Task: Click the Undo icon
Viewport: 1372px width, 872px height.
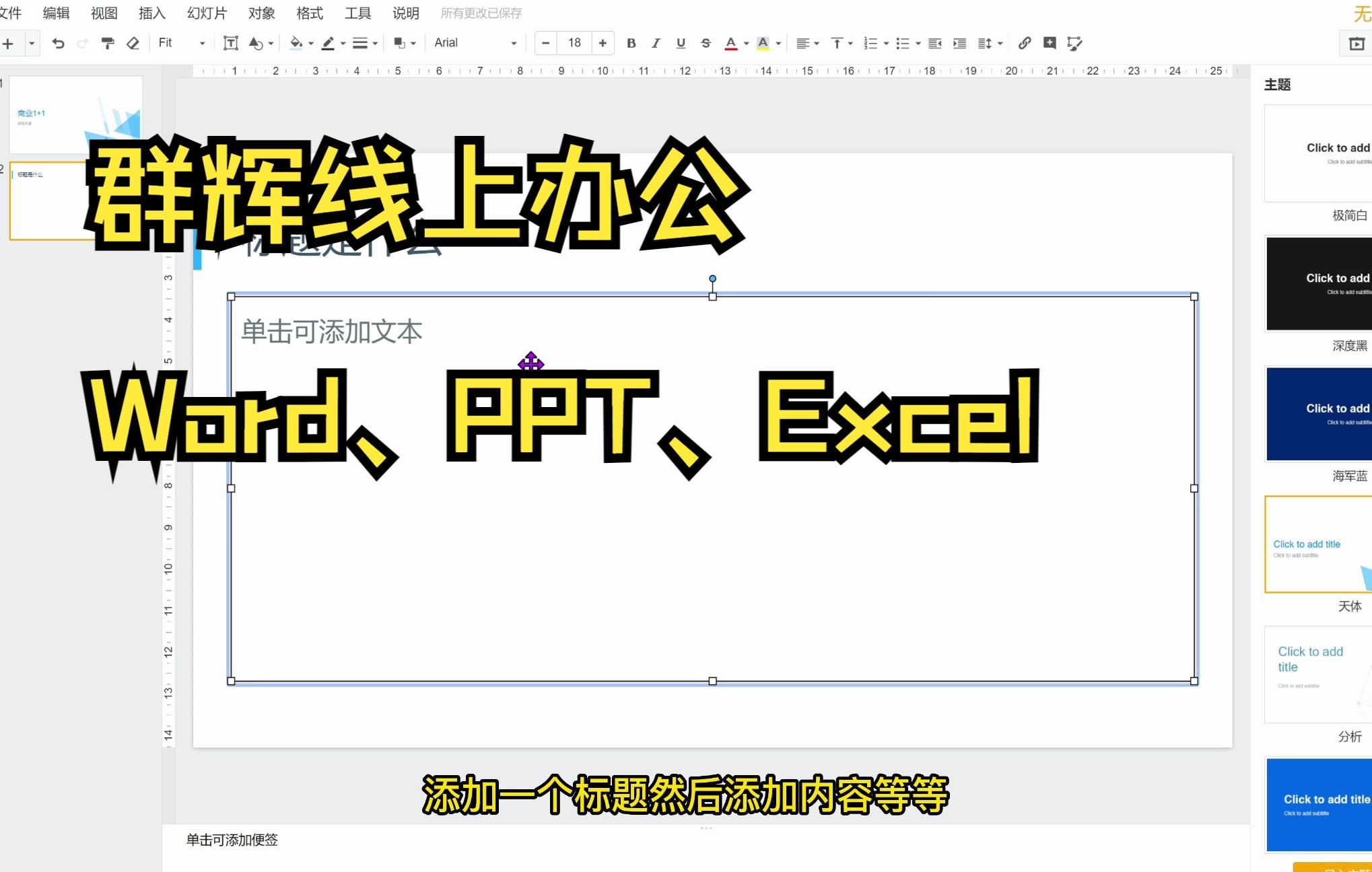Action: pyautogui.click(x=56, y=43)
